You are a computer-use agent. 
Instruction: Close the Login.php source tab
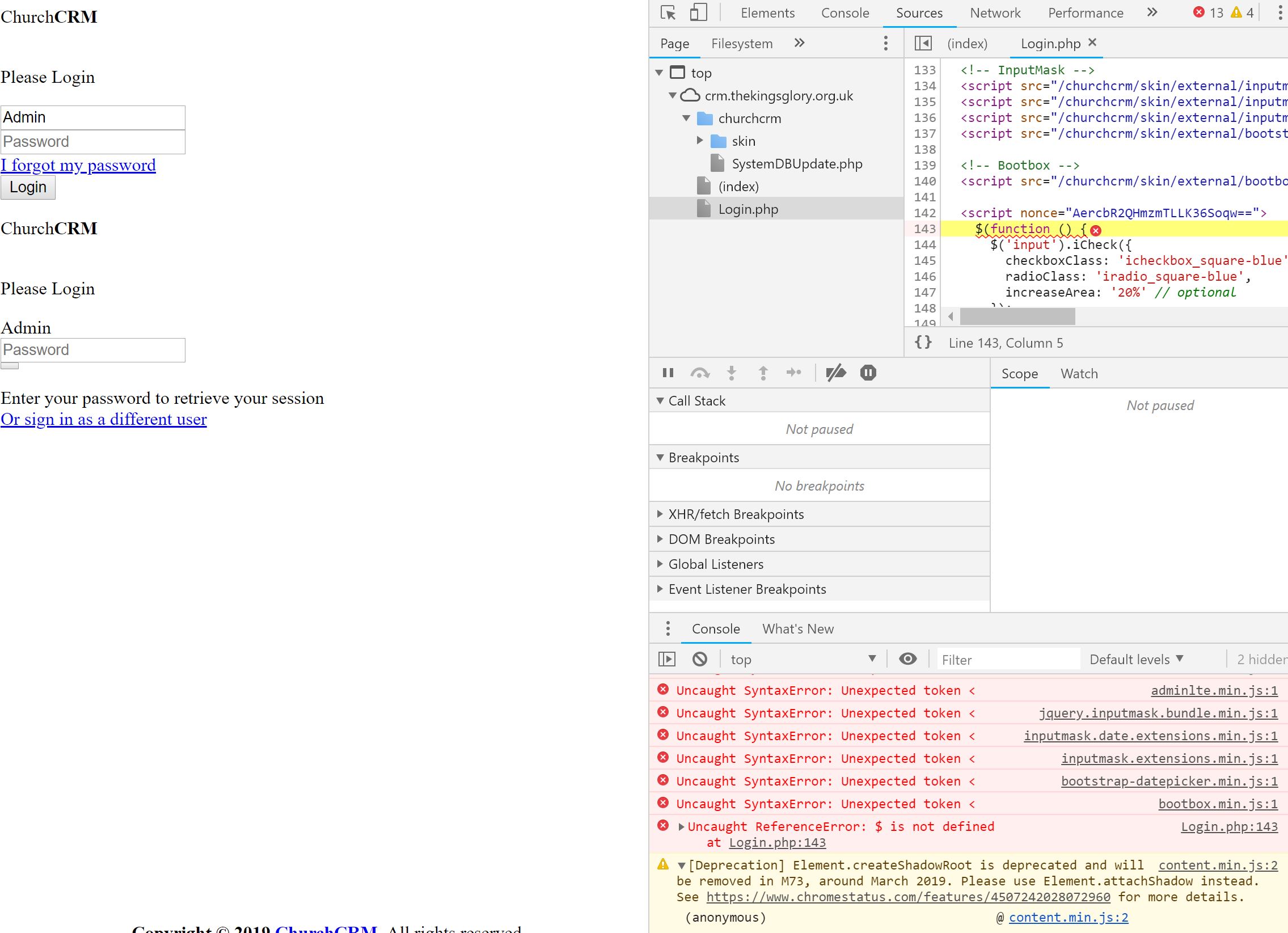(1092, 43)
